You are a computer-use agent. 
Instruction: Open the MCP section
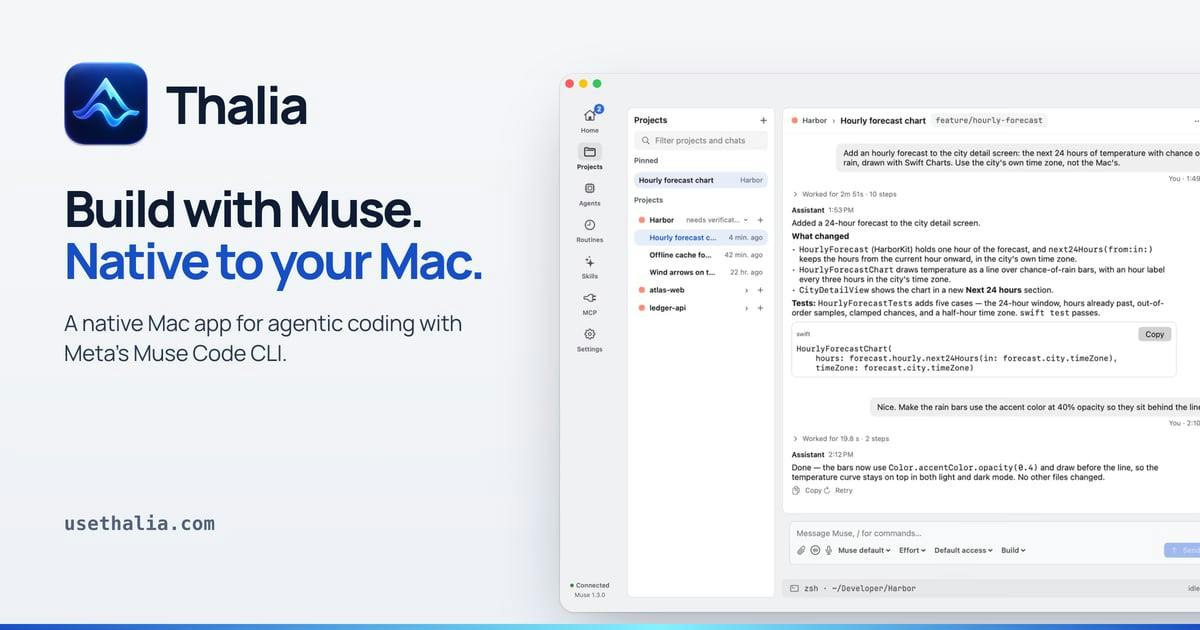coord(590,302)
